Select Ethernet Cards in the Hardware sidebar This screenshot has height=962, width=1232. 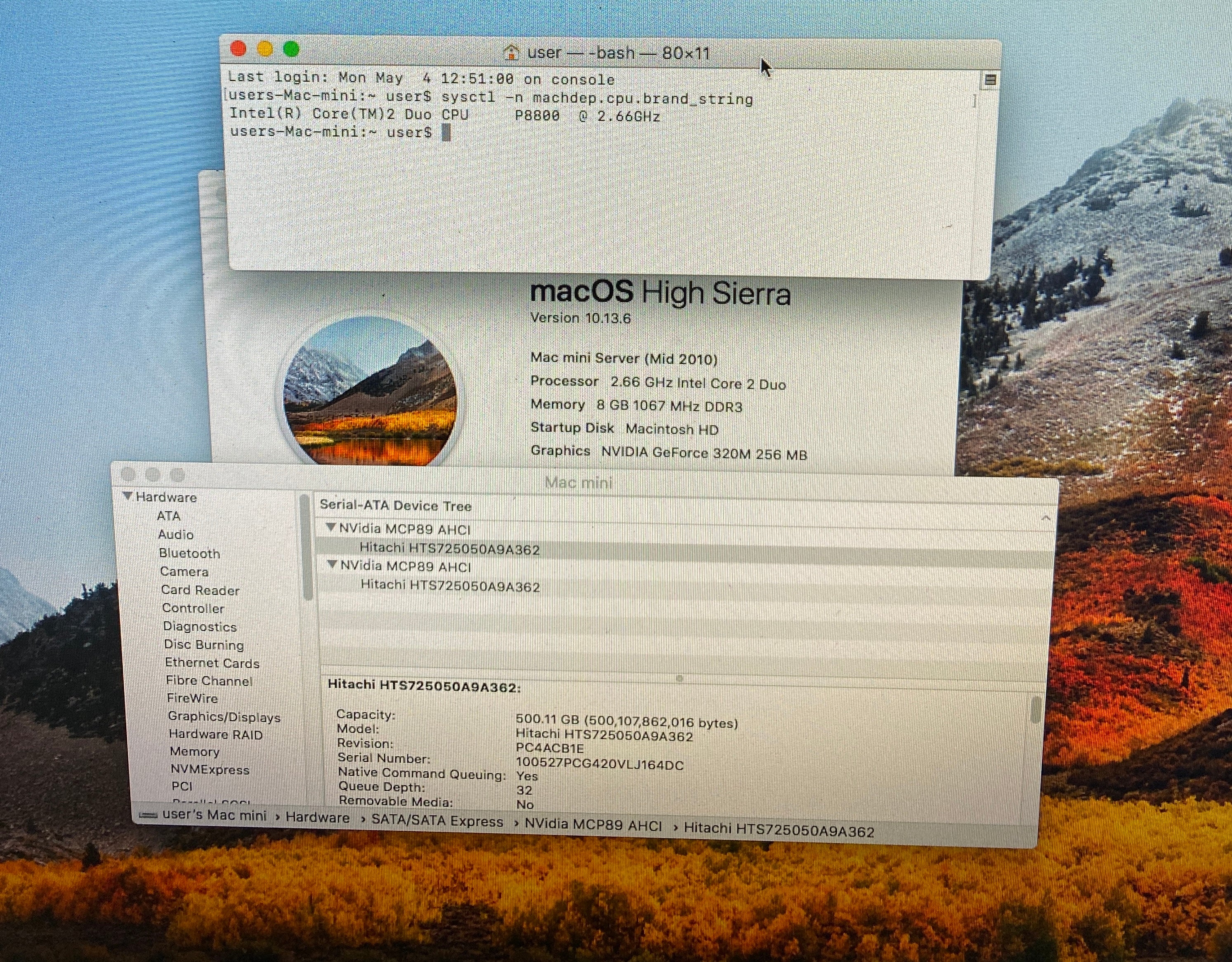click(x=212, y=663)
